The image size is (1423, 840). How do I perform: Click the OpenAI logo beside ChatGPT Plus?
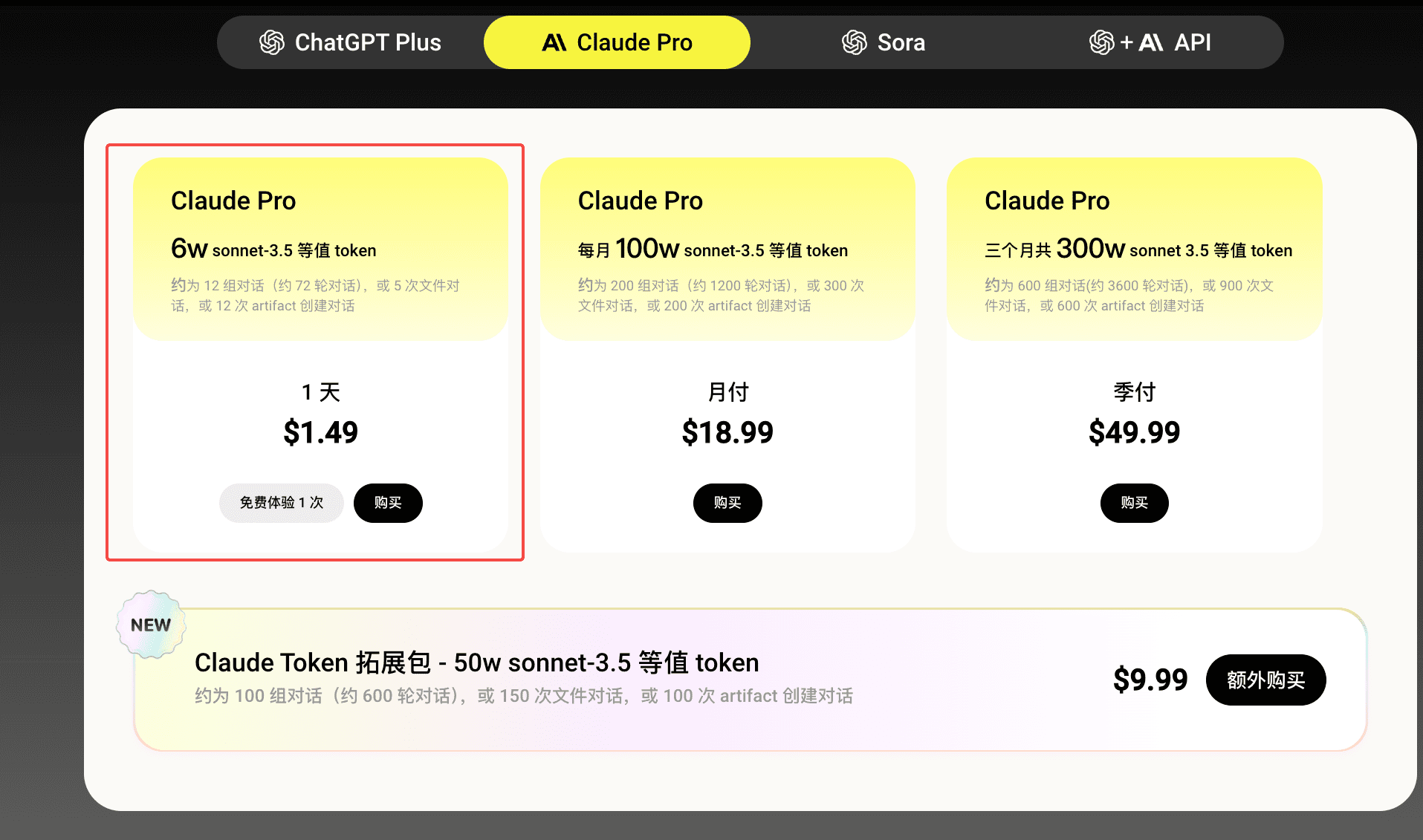pos(272,42)
